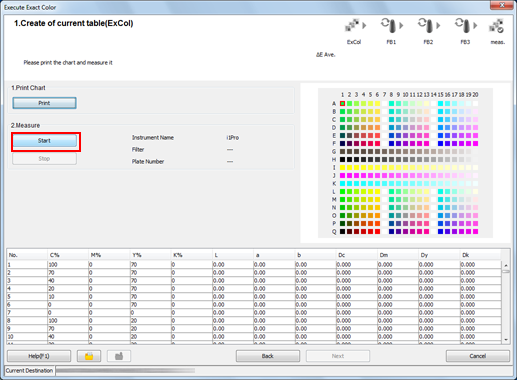Click 'Please print the chart and measure it' text
Viewport: 517px width, 380px height.
coord(68,63)
